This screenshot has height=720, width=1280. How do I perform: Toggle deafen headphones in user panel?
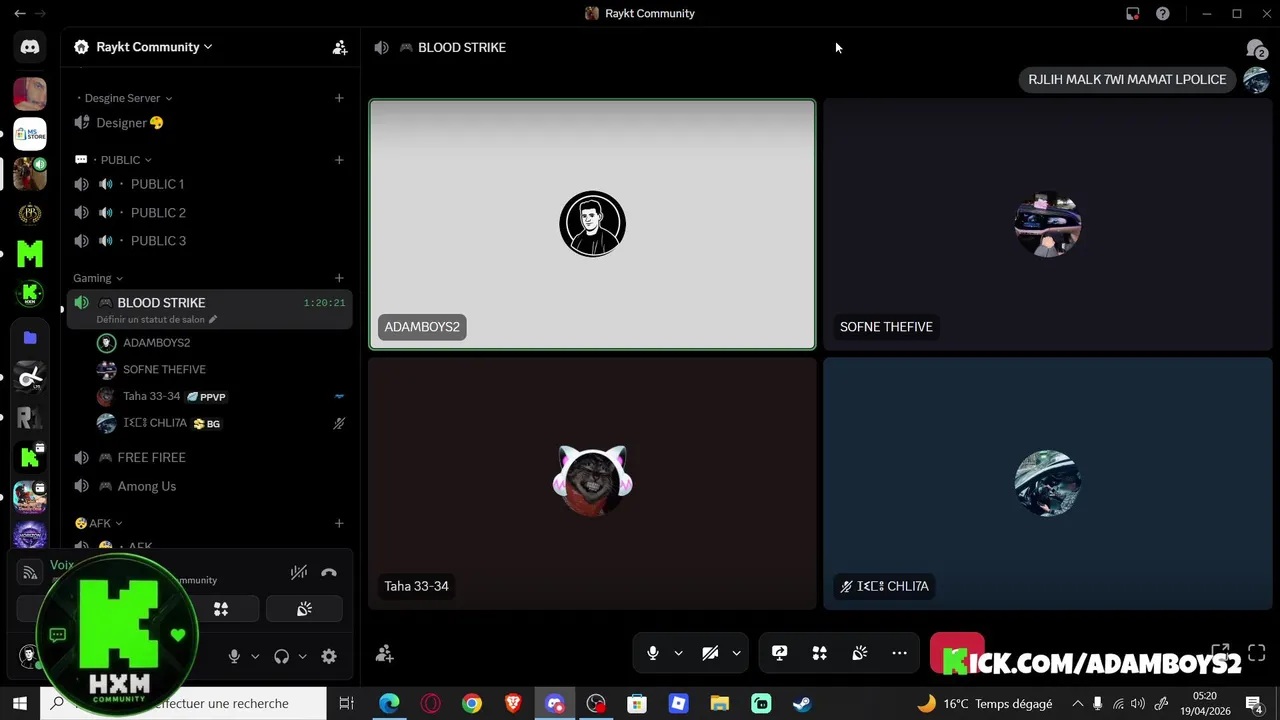point(281,656)
